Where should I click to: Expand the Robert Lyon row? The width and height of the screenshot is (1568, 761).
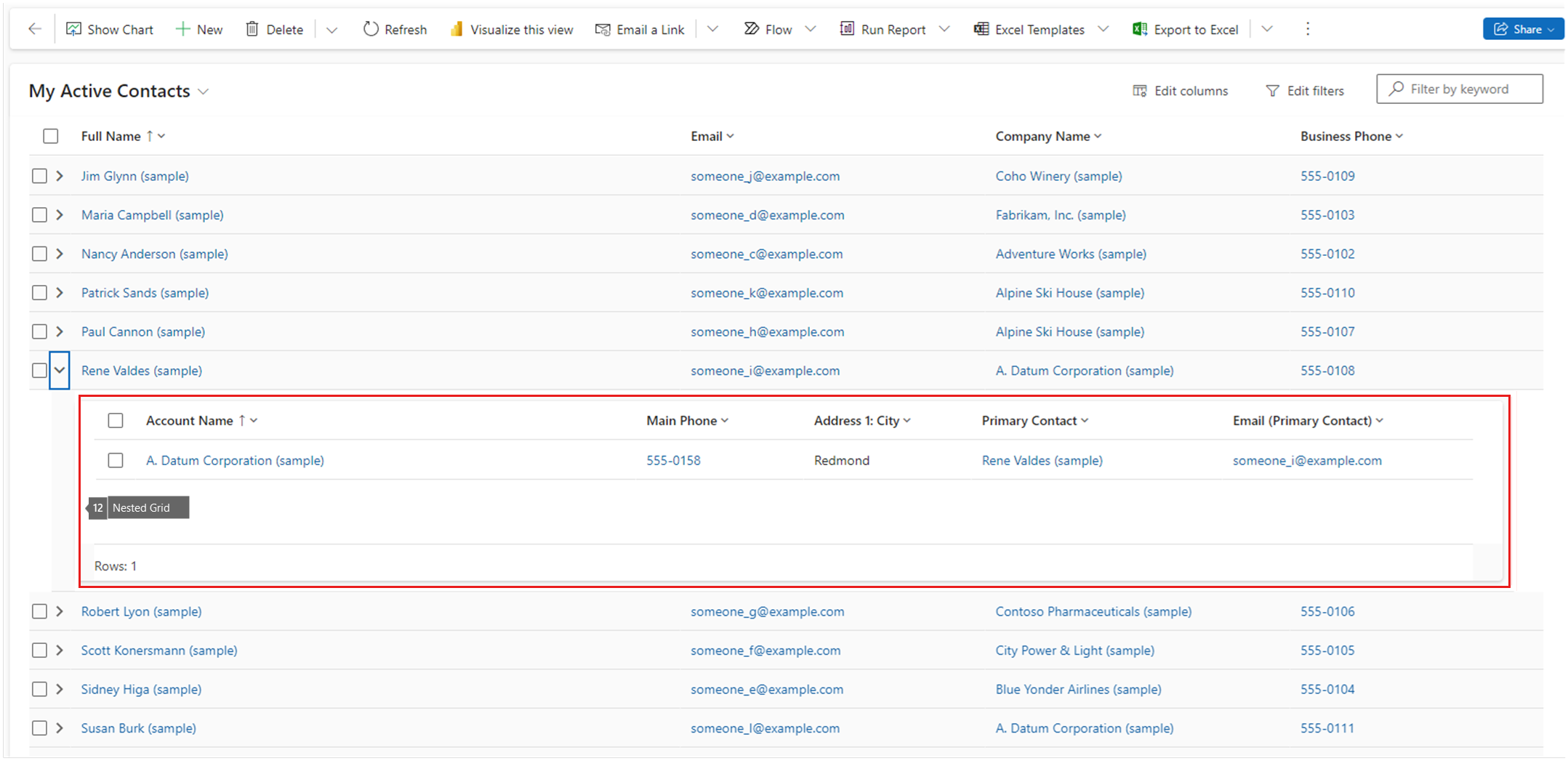tap(60, 611)
